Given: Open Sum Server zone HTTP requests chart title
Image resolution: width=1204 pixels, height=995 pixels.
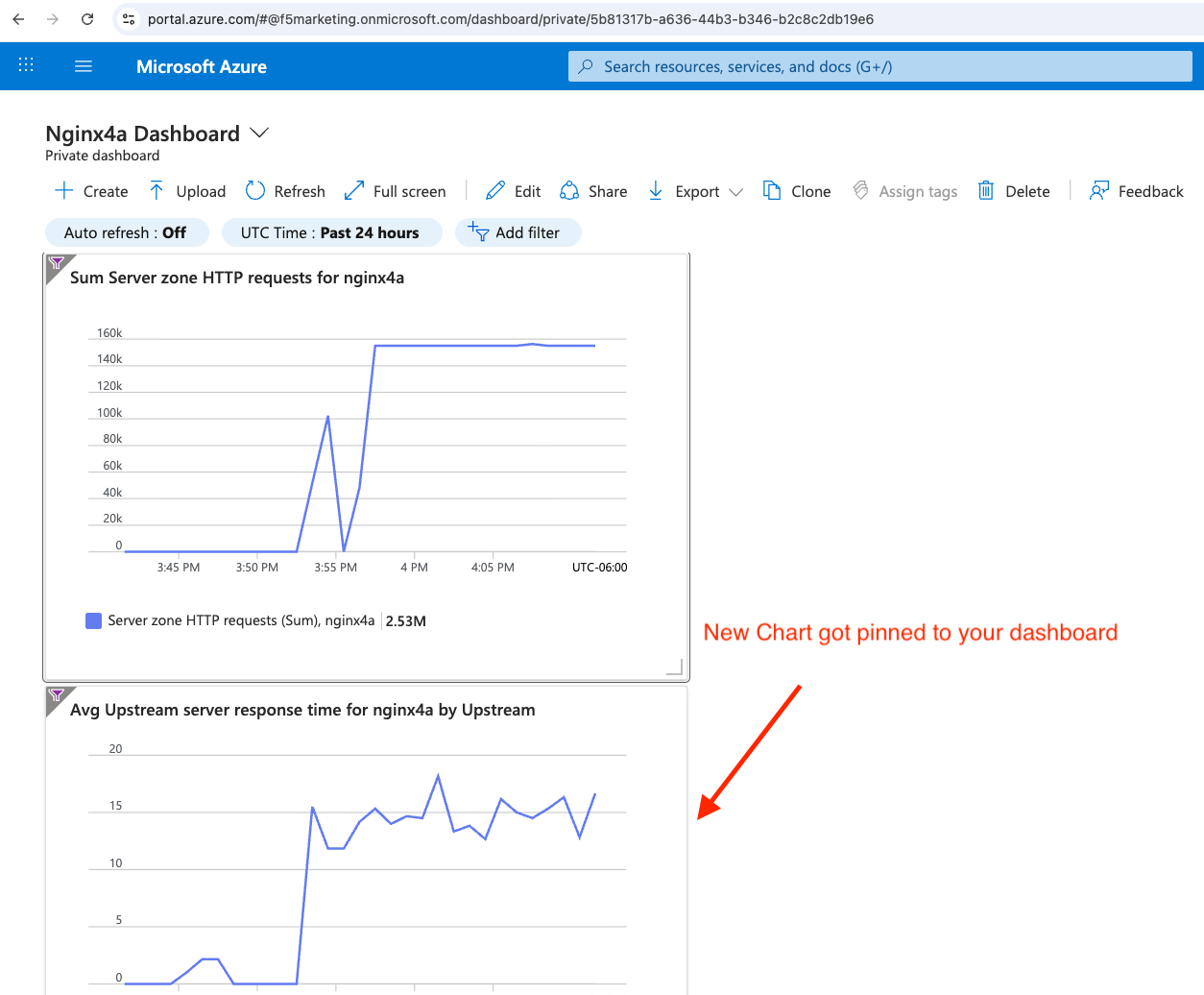Looking at the screenshot, I should coord(237,278).
